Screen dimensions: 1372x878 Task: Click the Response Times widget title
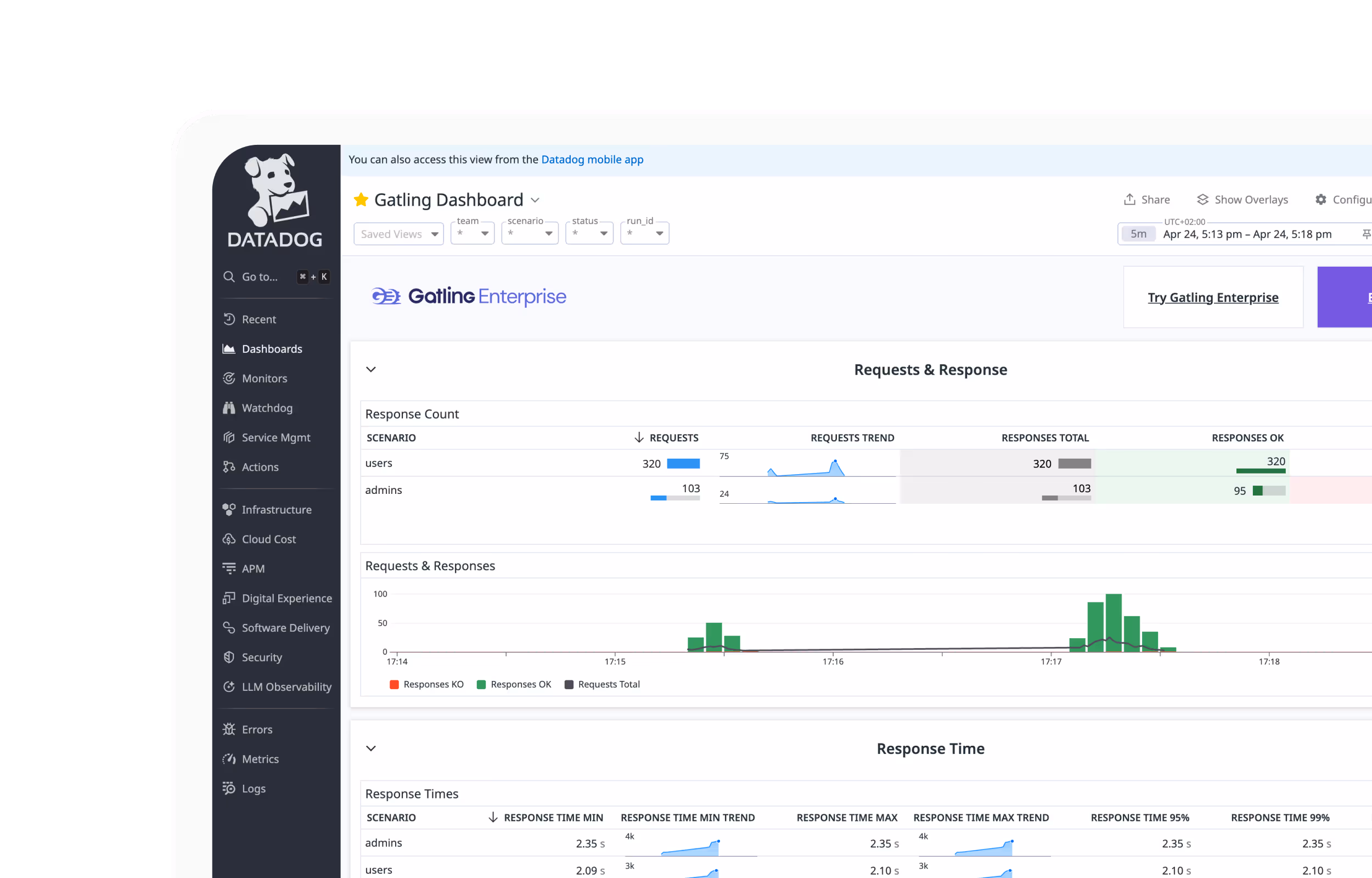click(412, 793)
